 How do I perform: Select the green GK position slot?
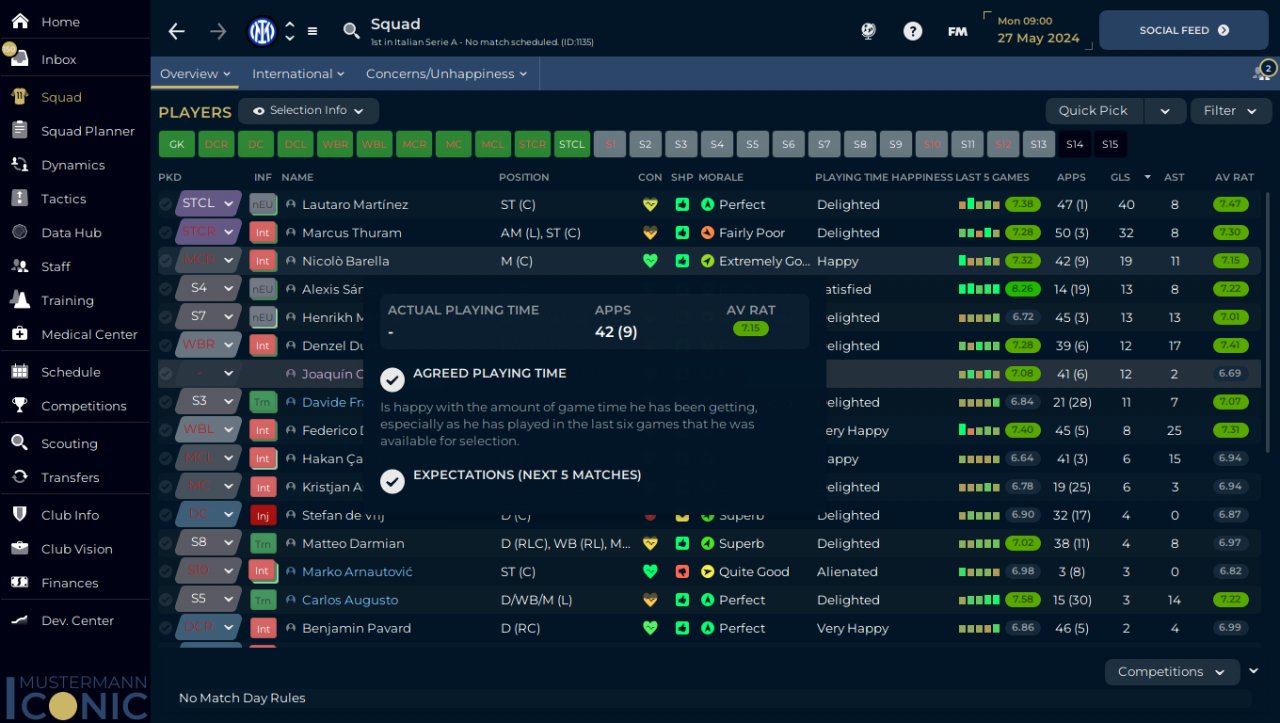tap(176, 145)
